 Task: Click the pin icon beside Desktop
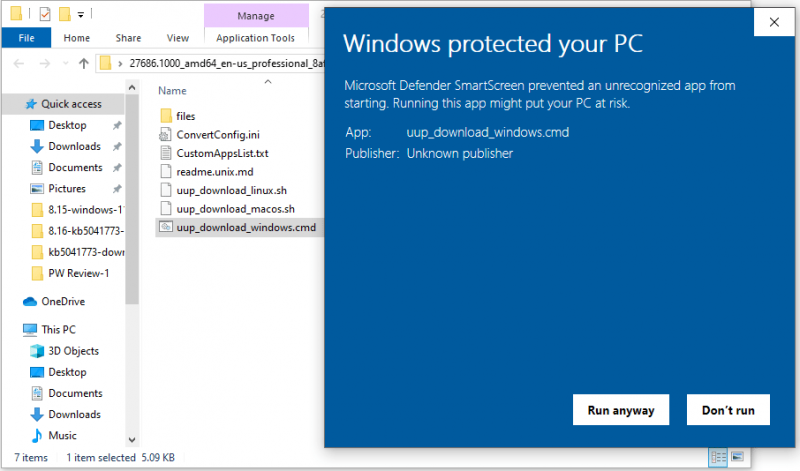(117, 125)
